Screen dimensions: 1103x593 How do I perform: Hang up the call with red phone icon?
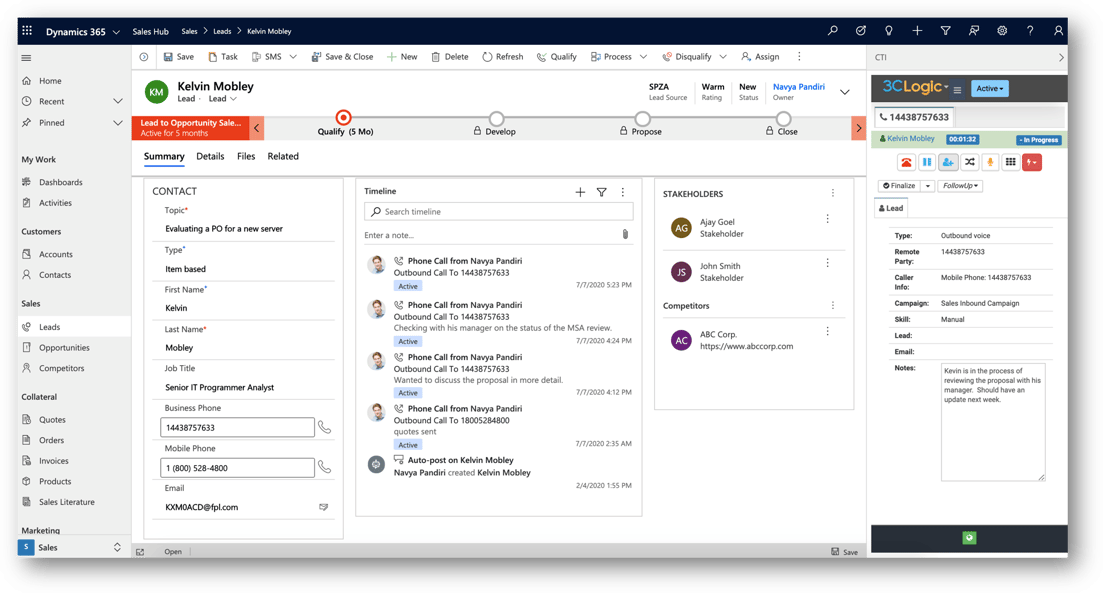click(906, 162)
